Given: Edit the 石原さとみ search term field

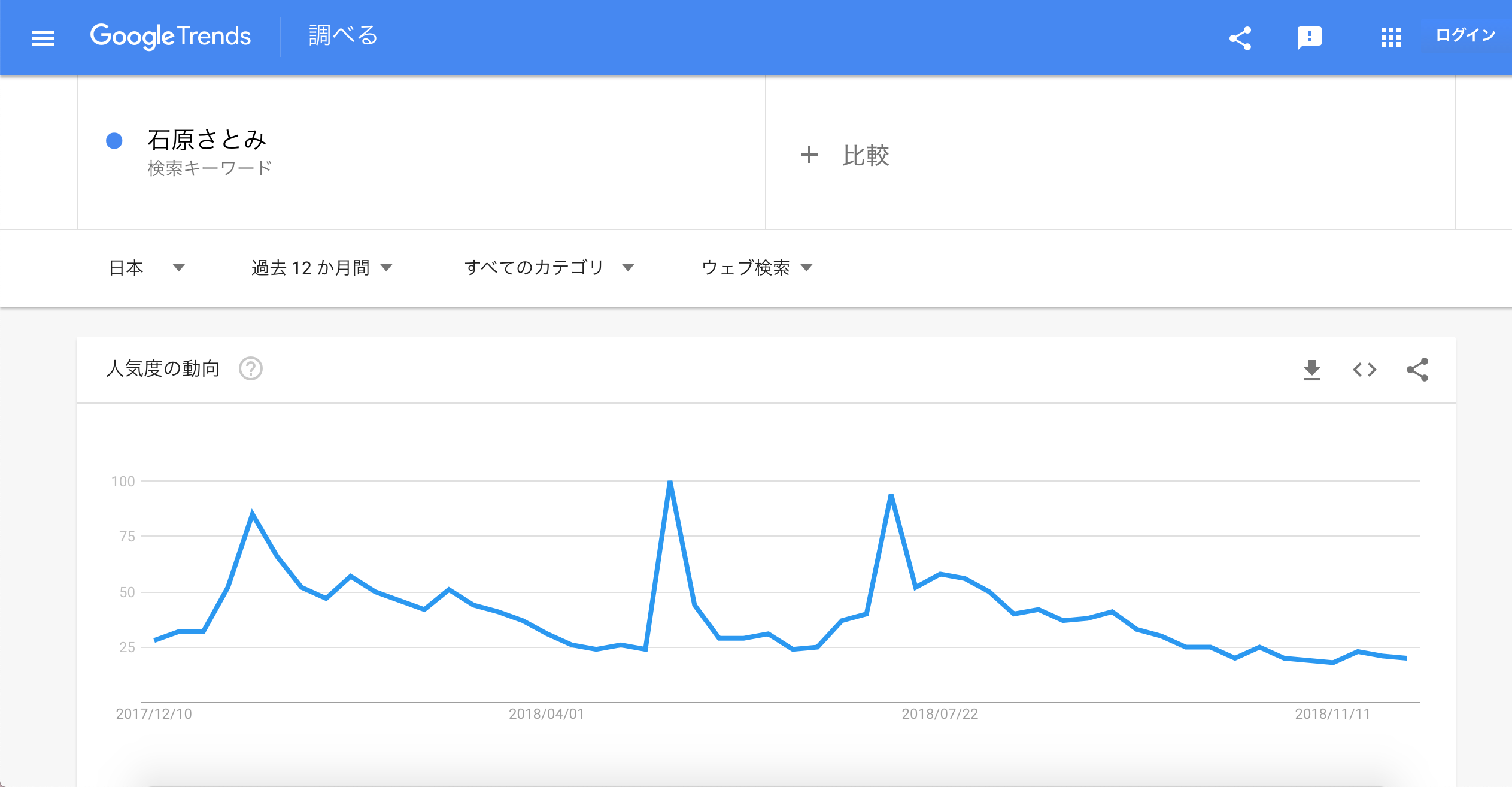Looking at the screenshot, I should point(421,152).
